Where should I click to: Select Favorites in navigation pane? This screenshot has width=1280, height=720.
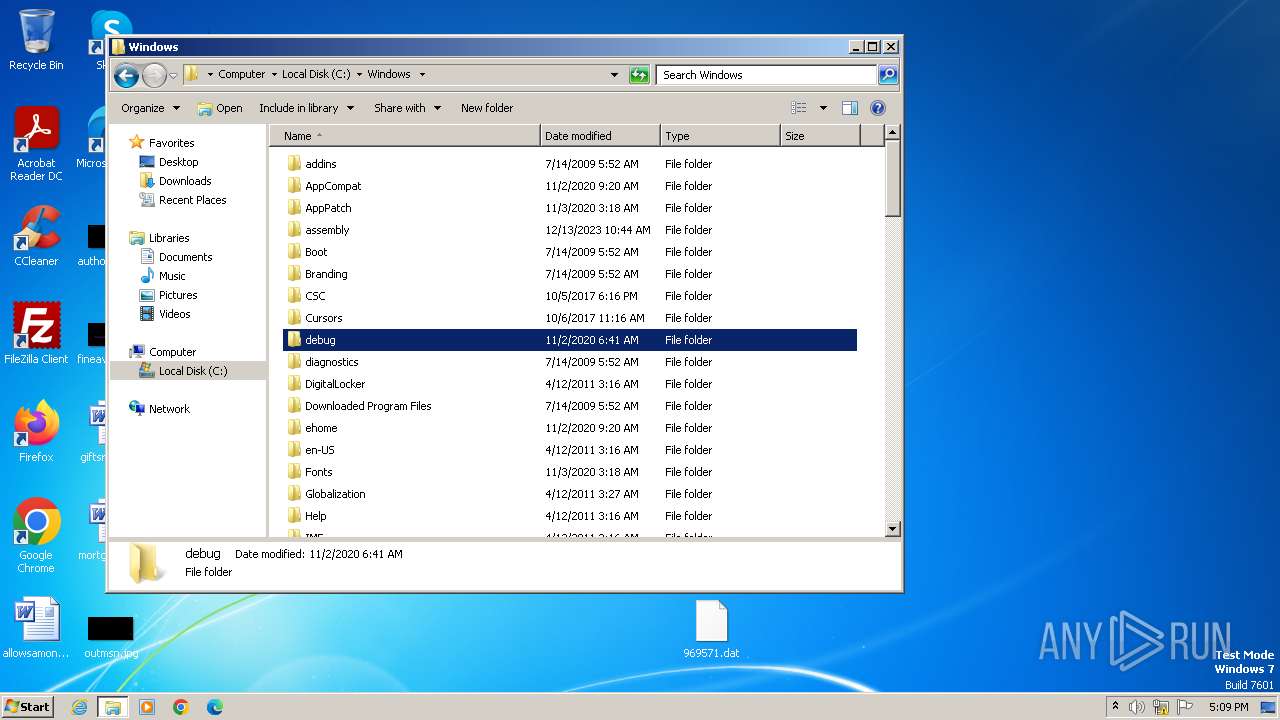(x=171, y=143)
